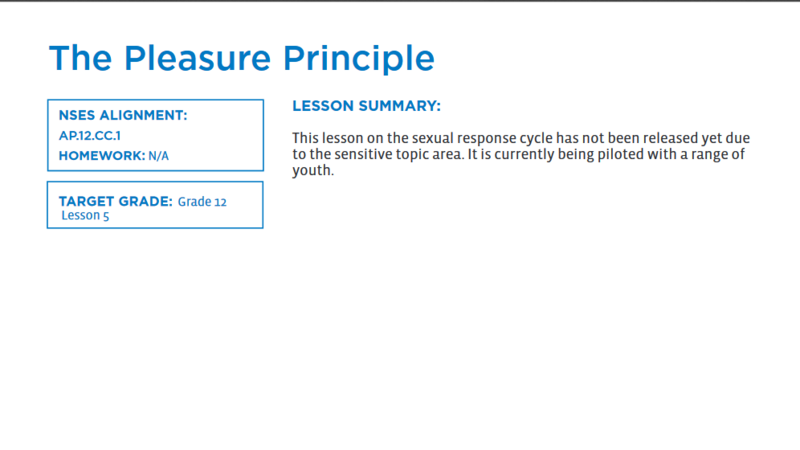Click the title "The Pleasure Principle"
Screen dimensions: 800x450
(241, 58)
